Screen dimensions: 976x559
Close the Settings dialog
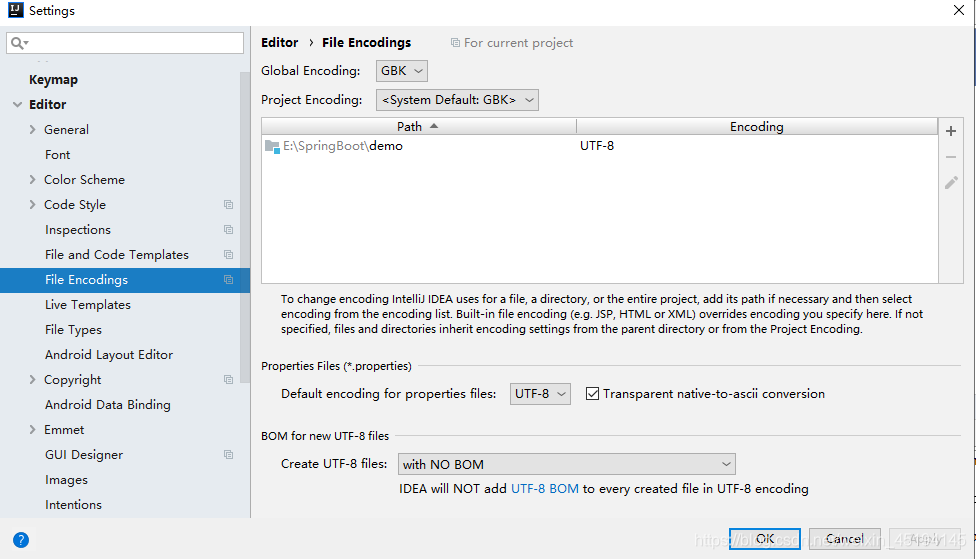point(959,10)
